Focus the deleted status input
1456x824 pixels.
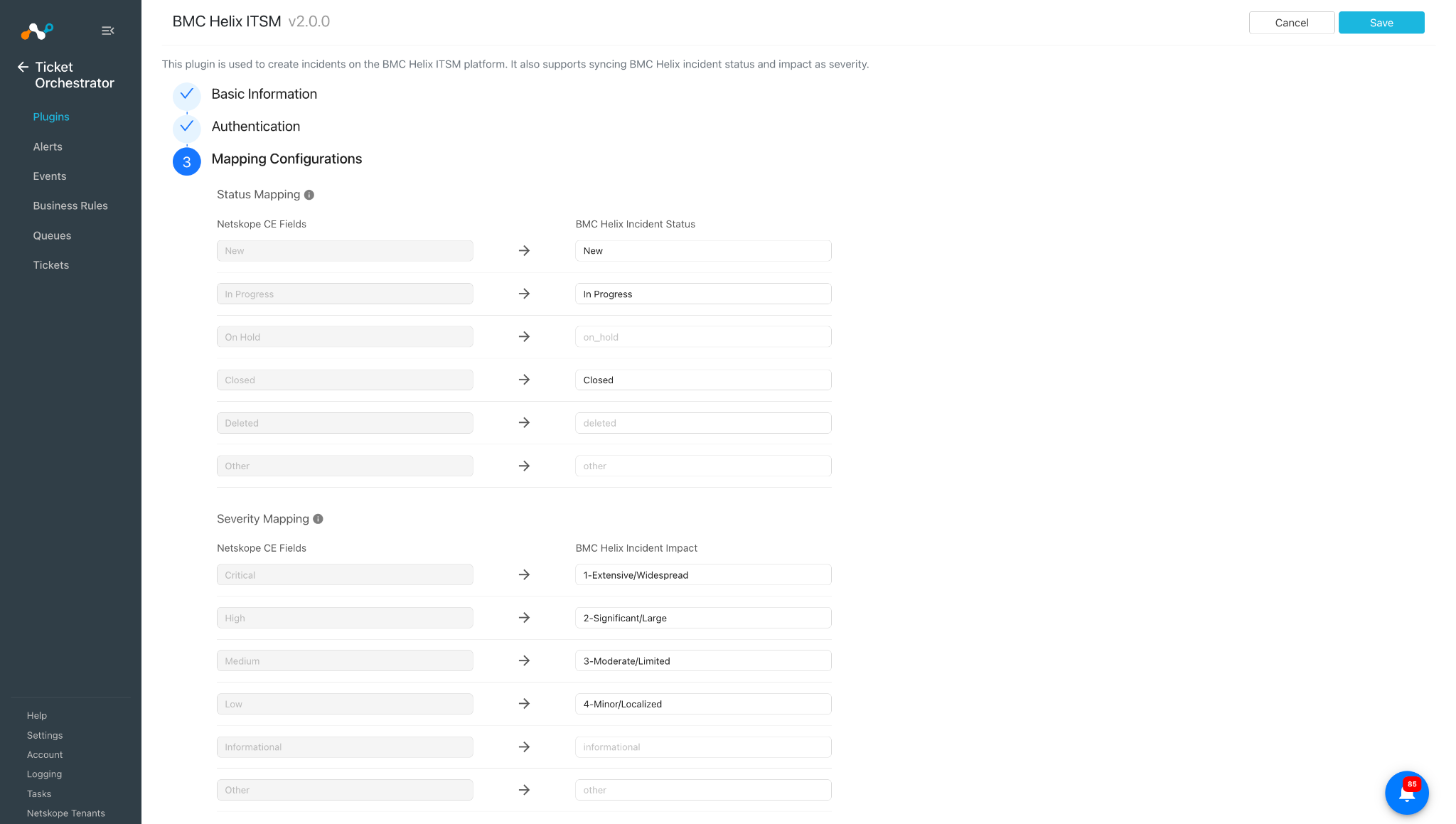[703, 423]
